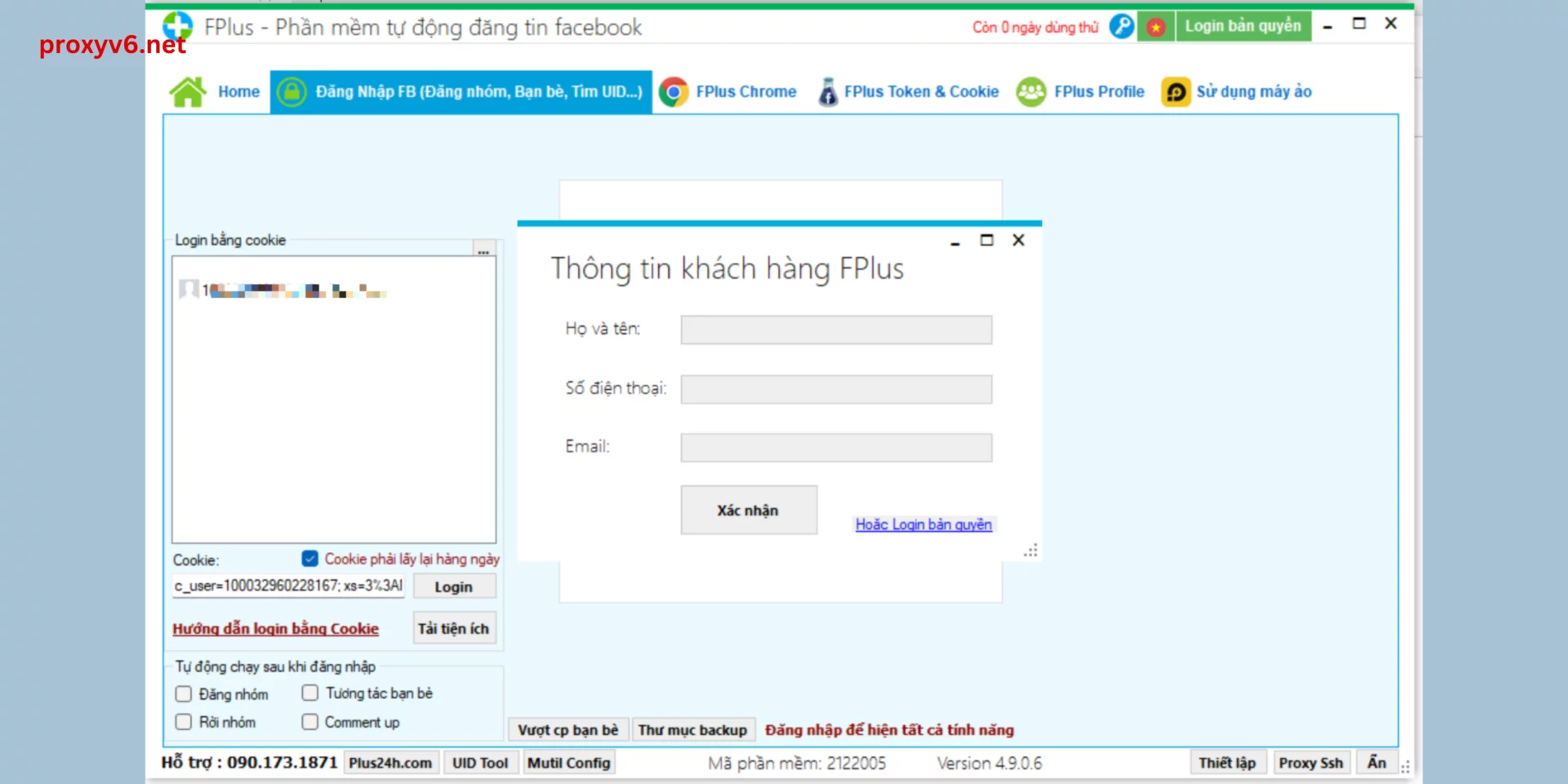The image size is (1568, 784).
Task: Close the Thông tin khách hàng dialog
Action: click(1018, 240)
